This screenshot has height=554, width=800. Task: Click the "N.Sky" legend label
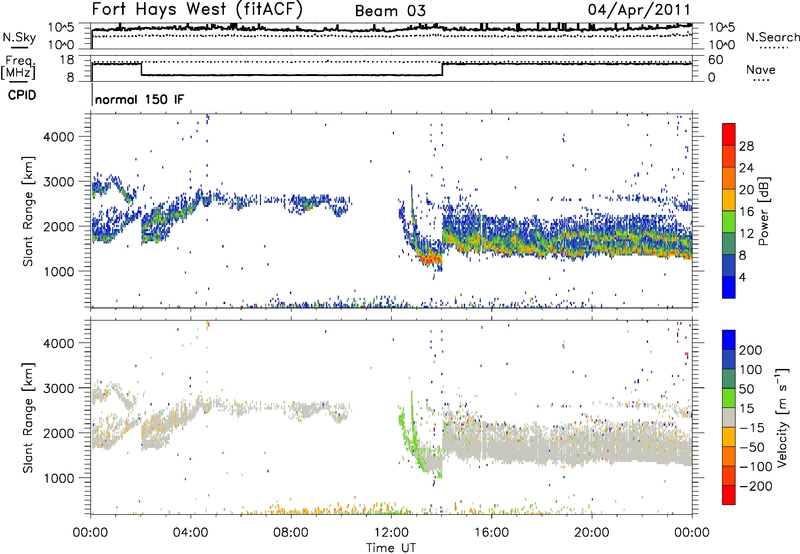[19, 37]
